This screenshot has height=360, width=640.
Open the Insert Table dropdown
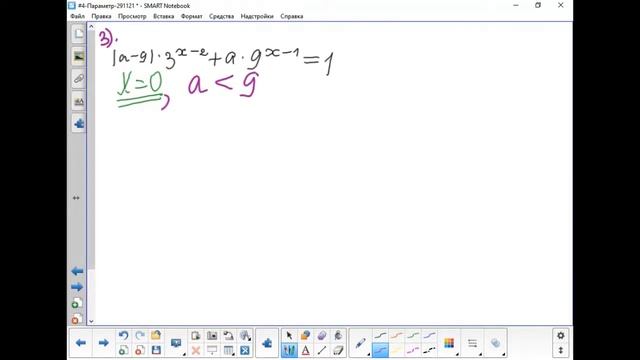pyautogui.click(x=229, y=350)
